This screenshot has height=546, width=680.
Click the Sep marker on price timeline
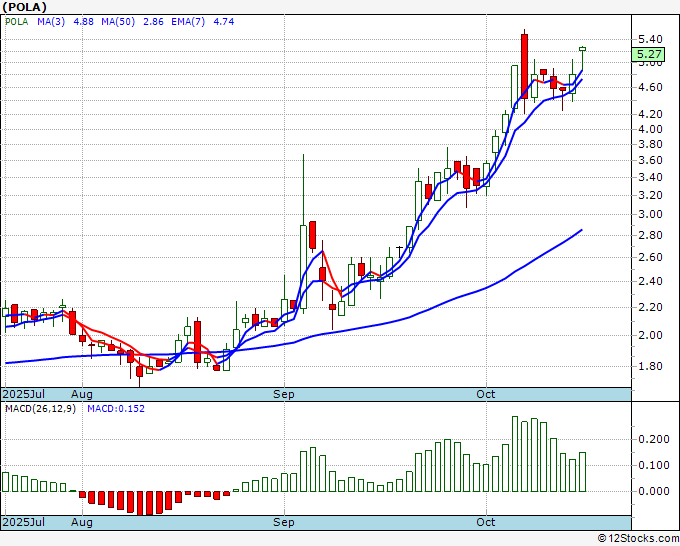285,395
